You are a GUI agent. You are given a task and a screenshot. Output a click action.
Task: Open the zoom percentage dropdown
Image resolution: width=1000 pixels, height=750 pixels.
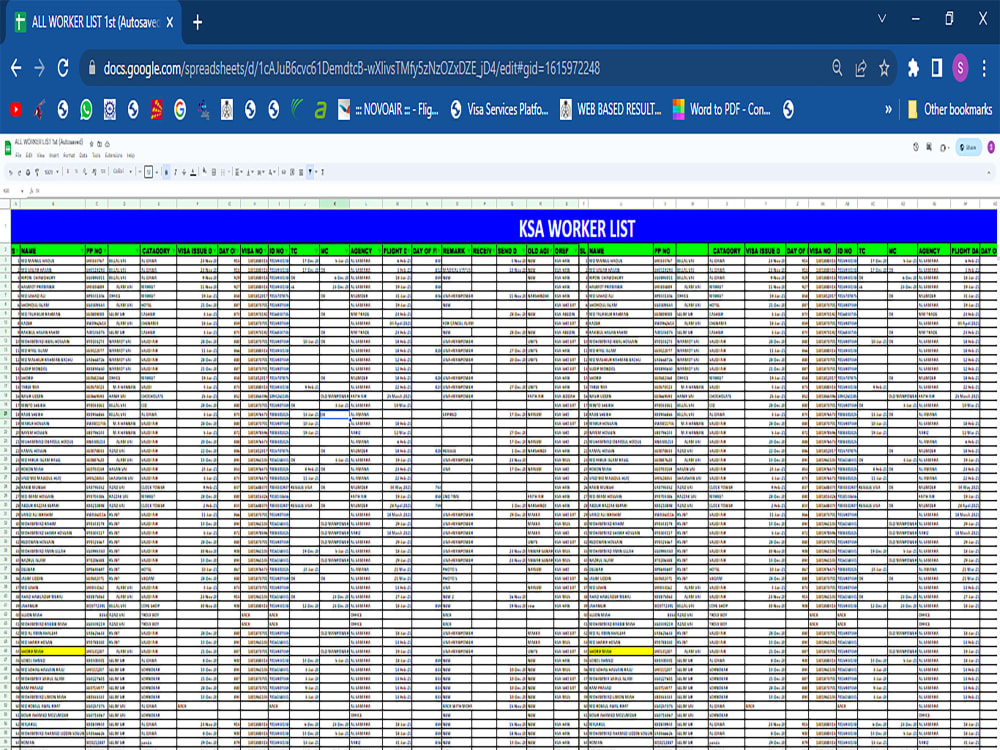point(52,172)
